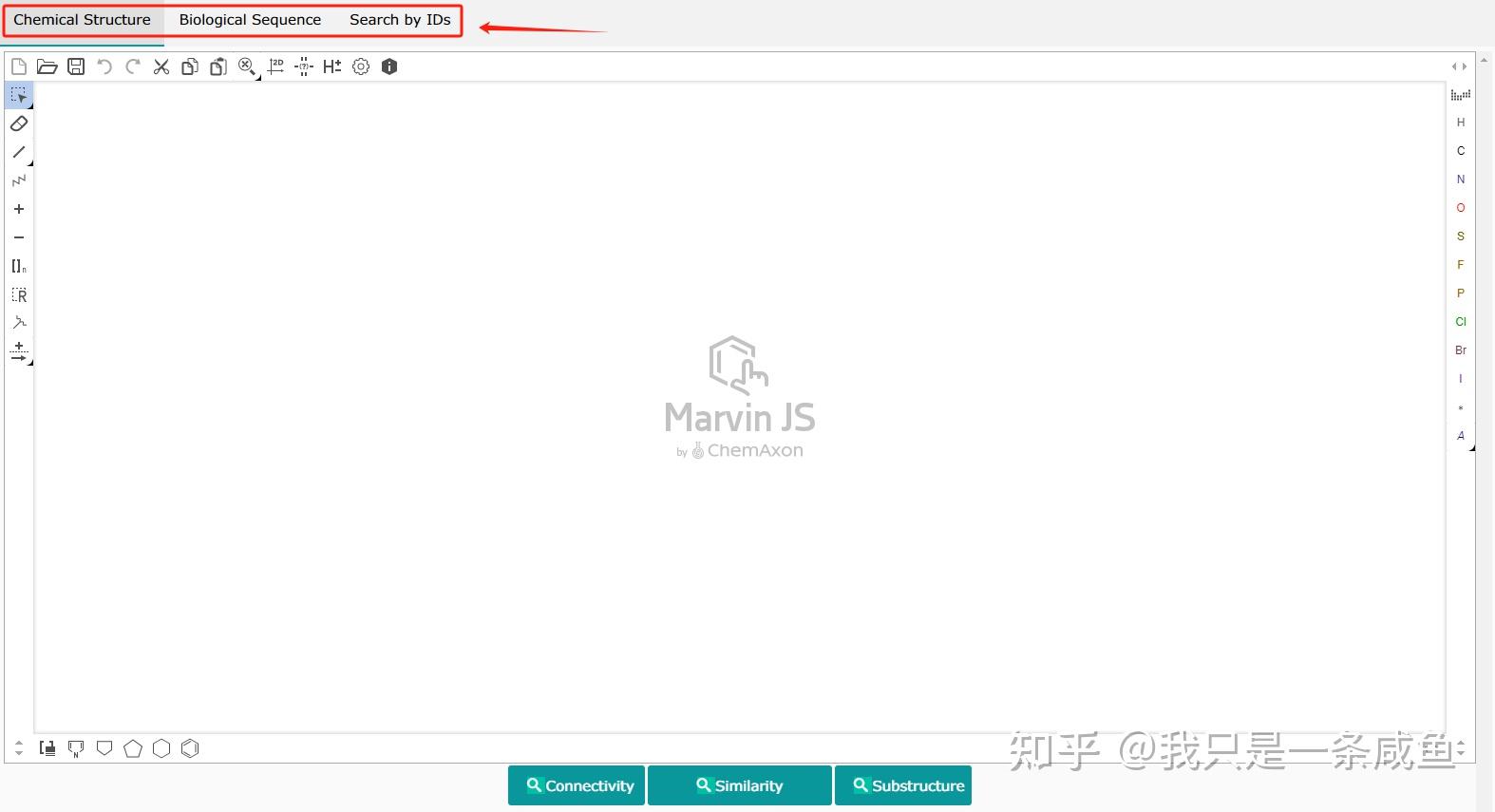This screenshot has width=1495, height=812.
Task: Paste structure from the clipboard
Action: [x=218, y=66]
